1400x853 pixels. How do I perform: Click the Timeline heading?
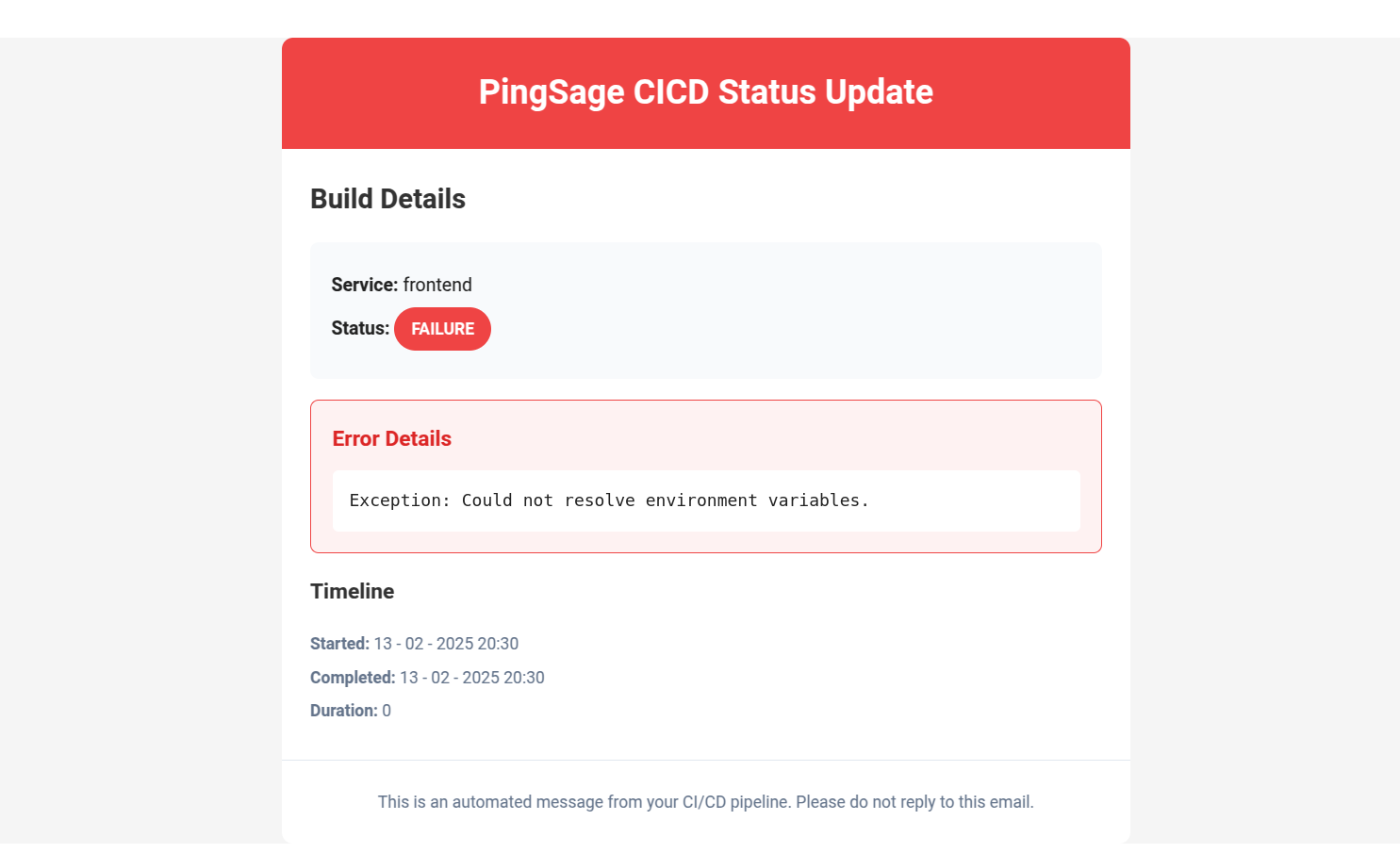[x=352, y=591]
